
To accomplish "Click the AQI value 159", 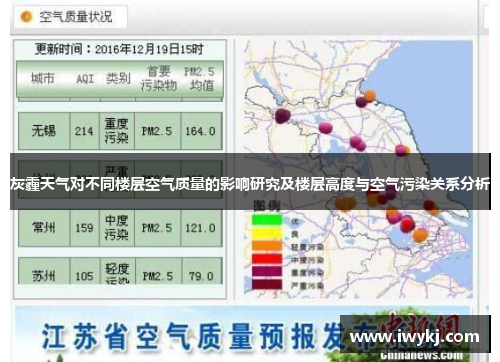I will [x=84, y=228].
